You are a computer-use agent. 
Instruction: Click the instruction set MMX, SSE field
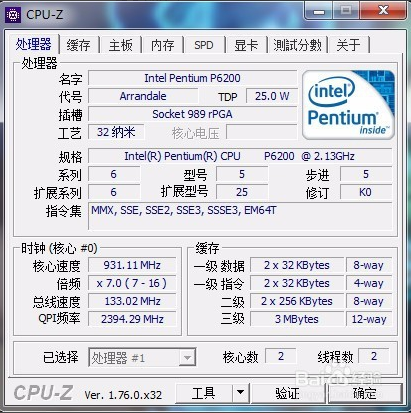pyautogui.click(x=240, y=216)
